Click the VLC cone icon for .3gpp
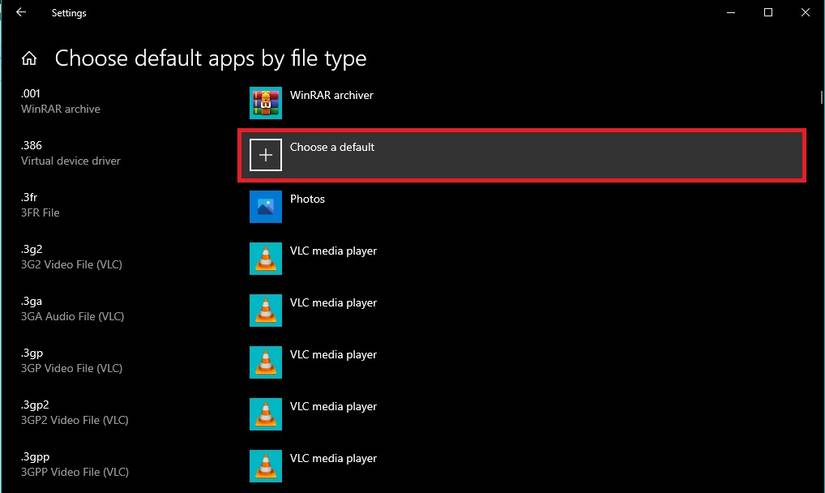Image resolution: width=825 pixels, height=493 pixels. point(265,466)
